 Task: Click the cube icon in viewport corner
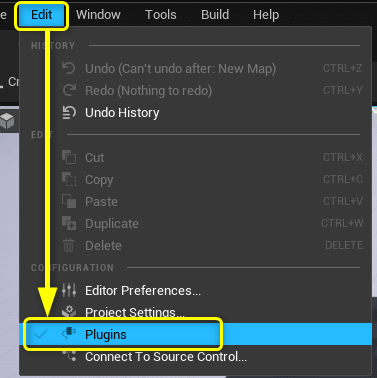[7, 120]
